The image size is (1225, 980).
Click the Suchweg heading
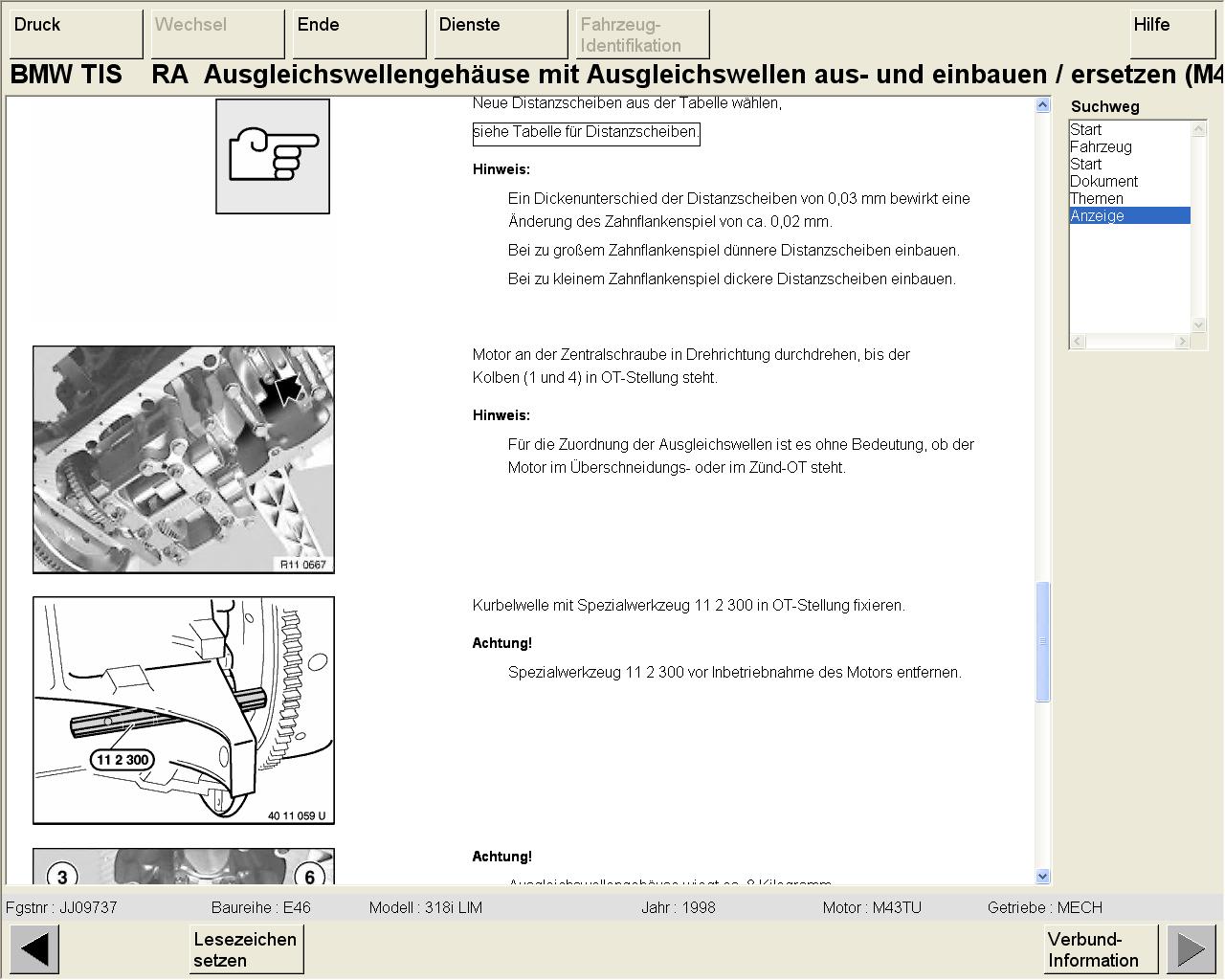(x=1105, y=106)
